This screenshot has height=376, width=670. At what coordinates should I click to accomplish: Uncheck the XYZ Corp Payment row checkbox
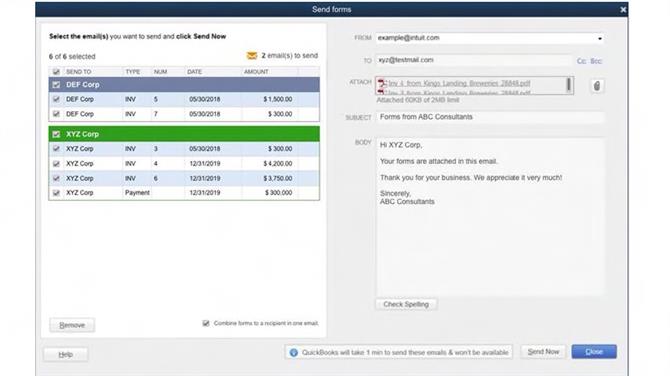pos(56,193)
